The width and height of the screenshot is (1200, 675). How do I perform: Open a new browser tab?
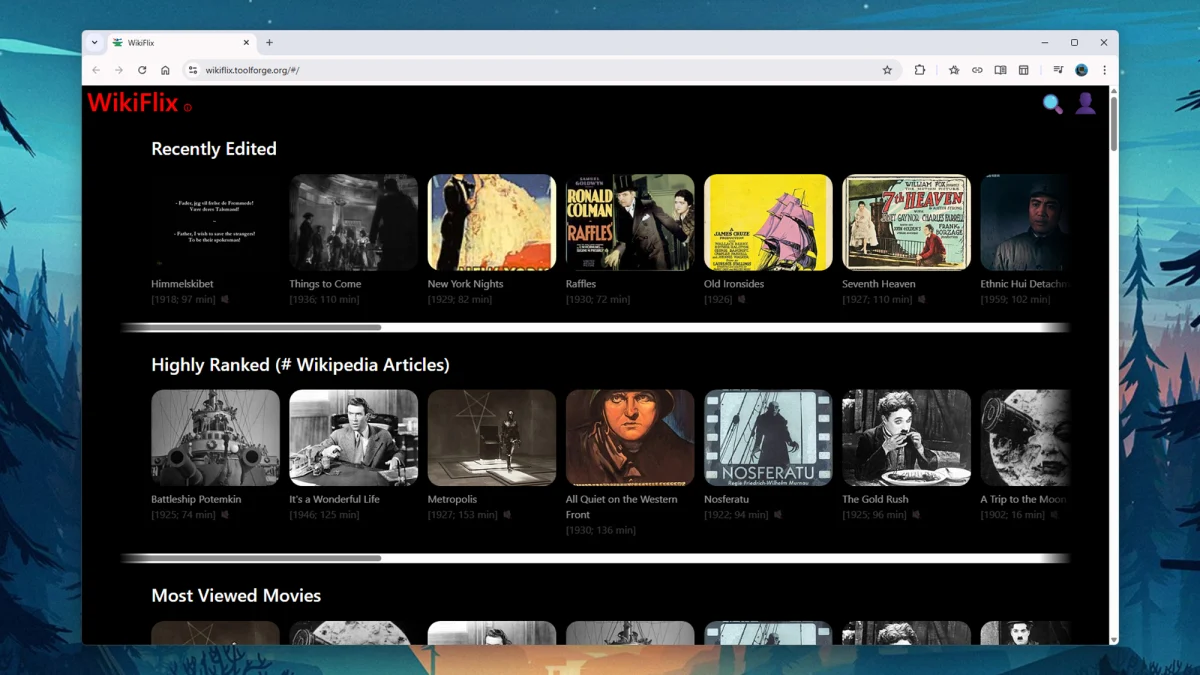tap(269, 43)
